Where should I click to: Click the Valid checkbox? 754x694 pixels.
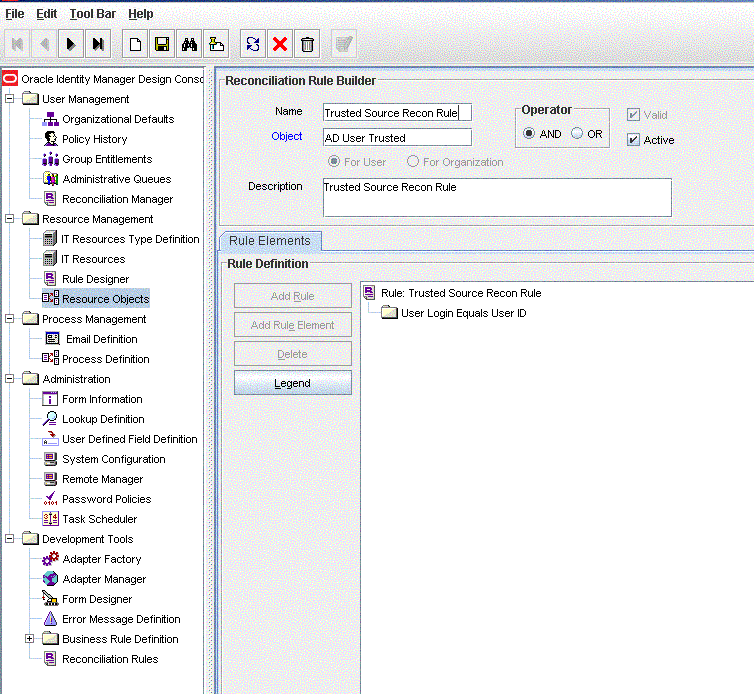pos(633,115)
